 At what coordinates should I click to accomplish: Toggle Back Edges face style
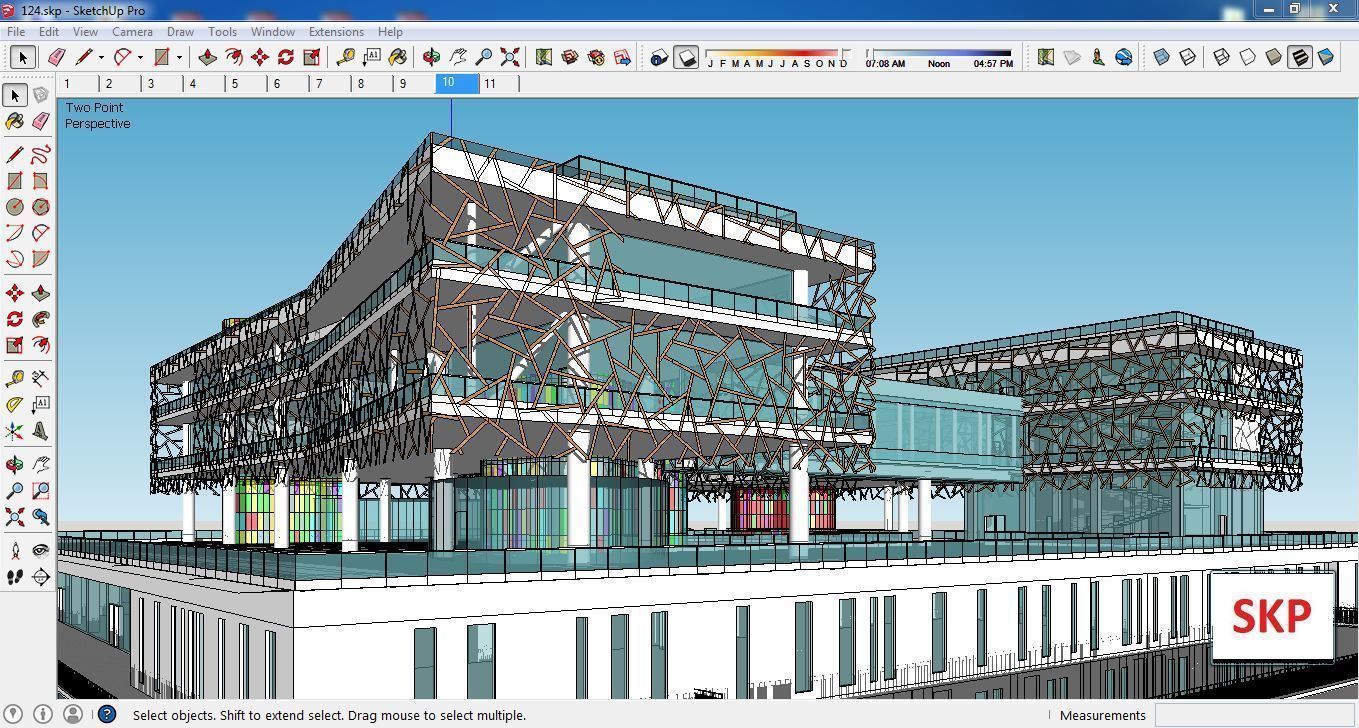tap(1188, 57)
